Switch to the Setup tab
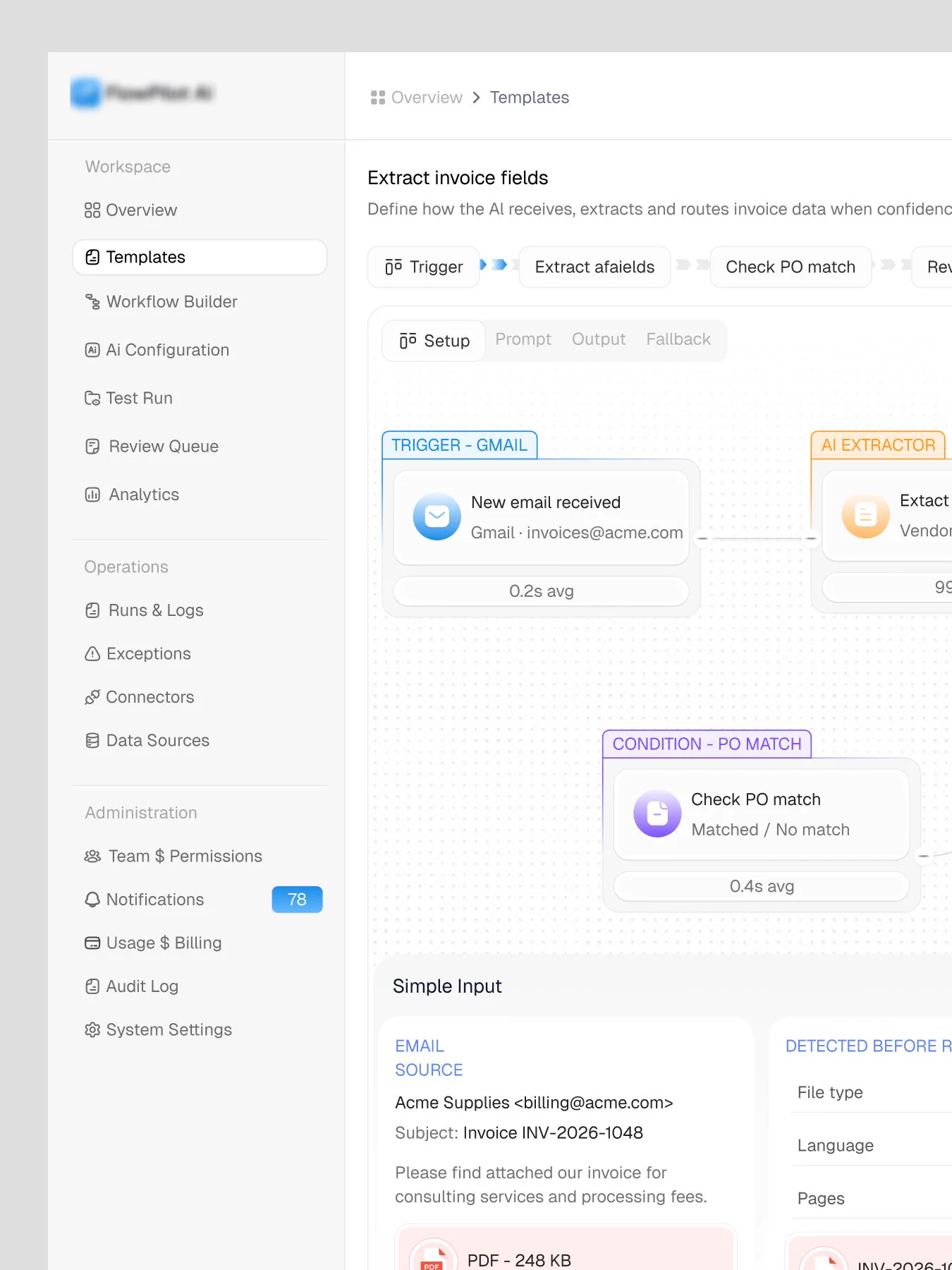Screen dimensions: 952x1270 [x=434, y=341]
